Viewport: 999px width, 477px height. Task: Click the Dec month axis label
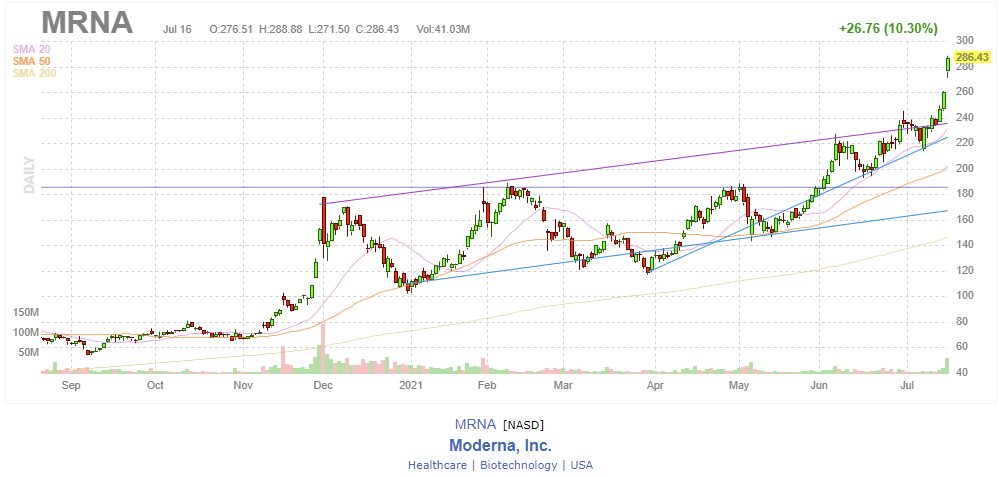[324, 385]
